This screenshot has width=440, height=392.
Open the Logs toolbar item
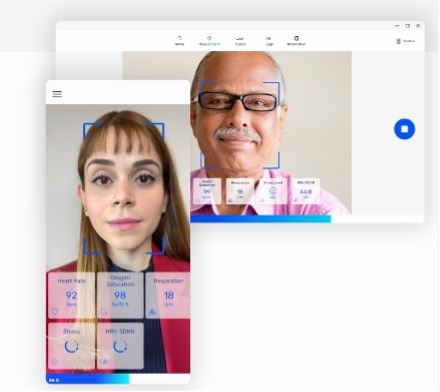[x=269, y=41]
